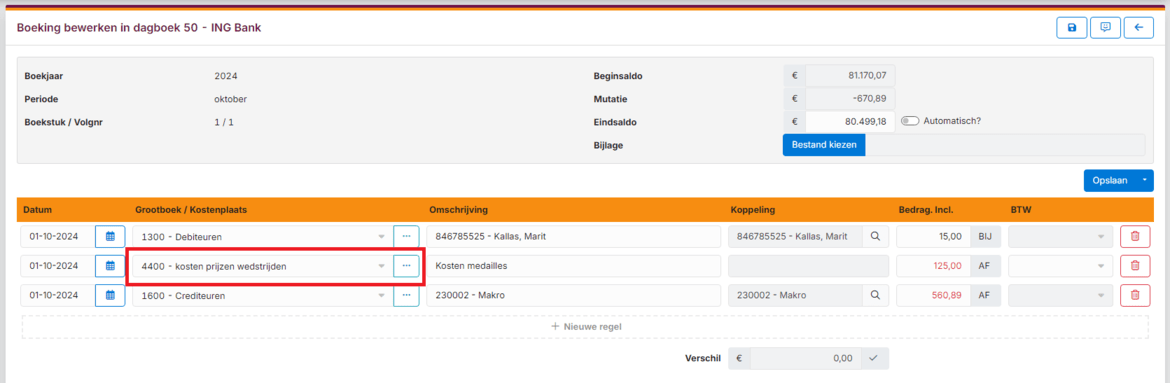This screenshot has width=1170, height=383.
Task: Delete the 230002 Makro booking row
Action: [x=1135, y=296]
